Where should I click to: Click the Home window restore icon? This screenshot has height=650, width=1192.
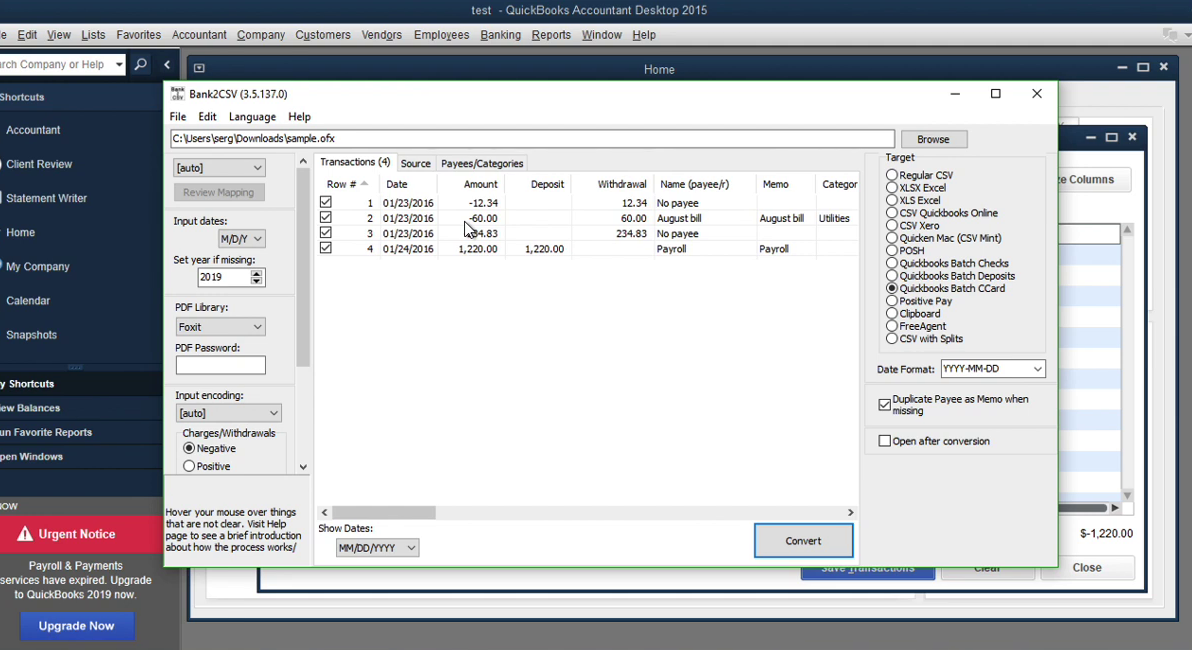click(x=1143, y=68)
